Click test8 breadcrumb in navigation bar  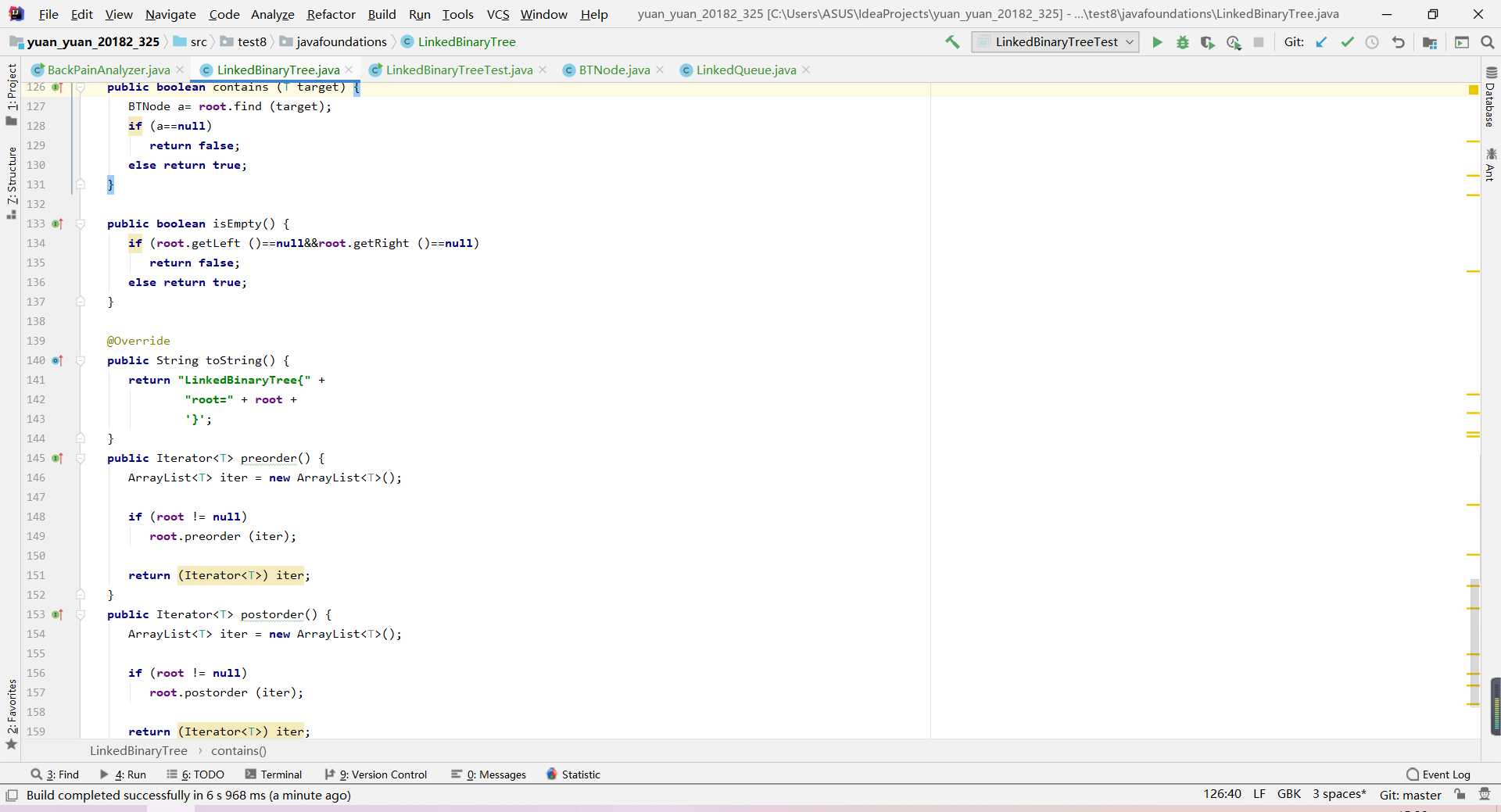pyautogui.click(x=252, y=42)
